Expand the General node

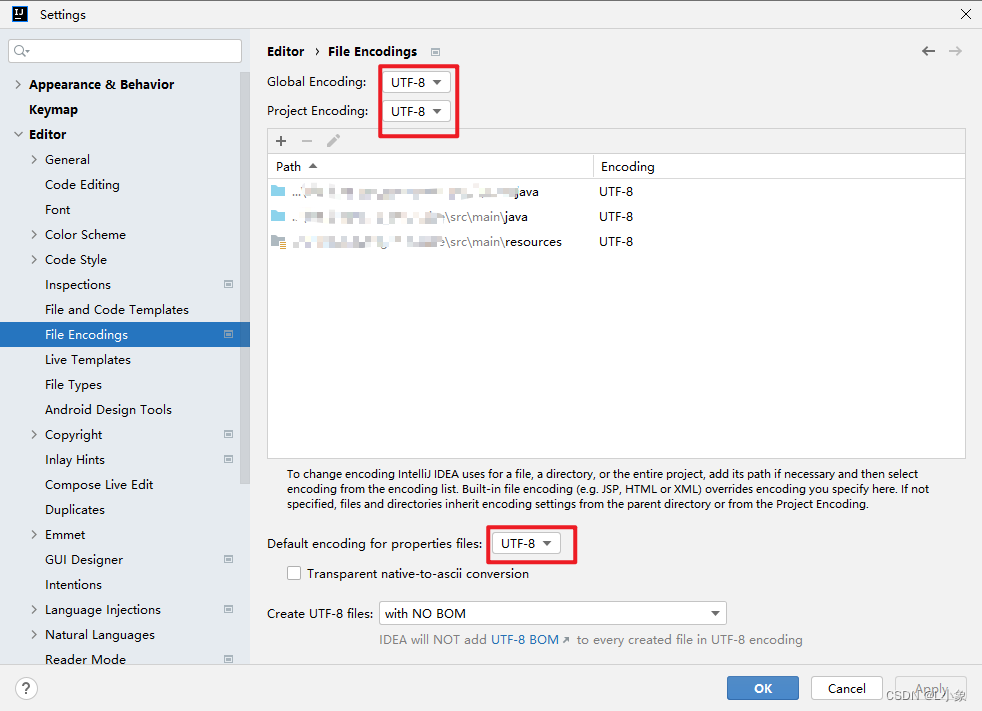click(x=34, y=160)
